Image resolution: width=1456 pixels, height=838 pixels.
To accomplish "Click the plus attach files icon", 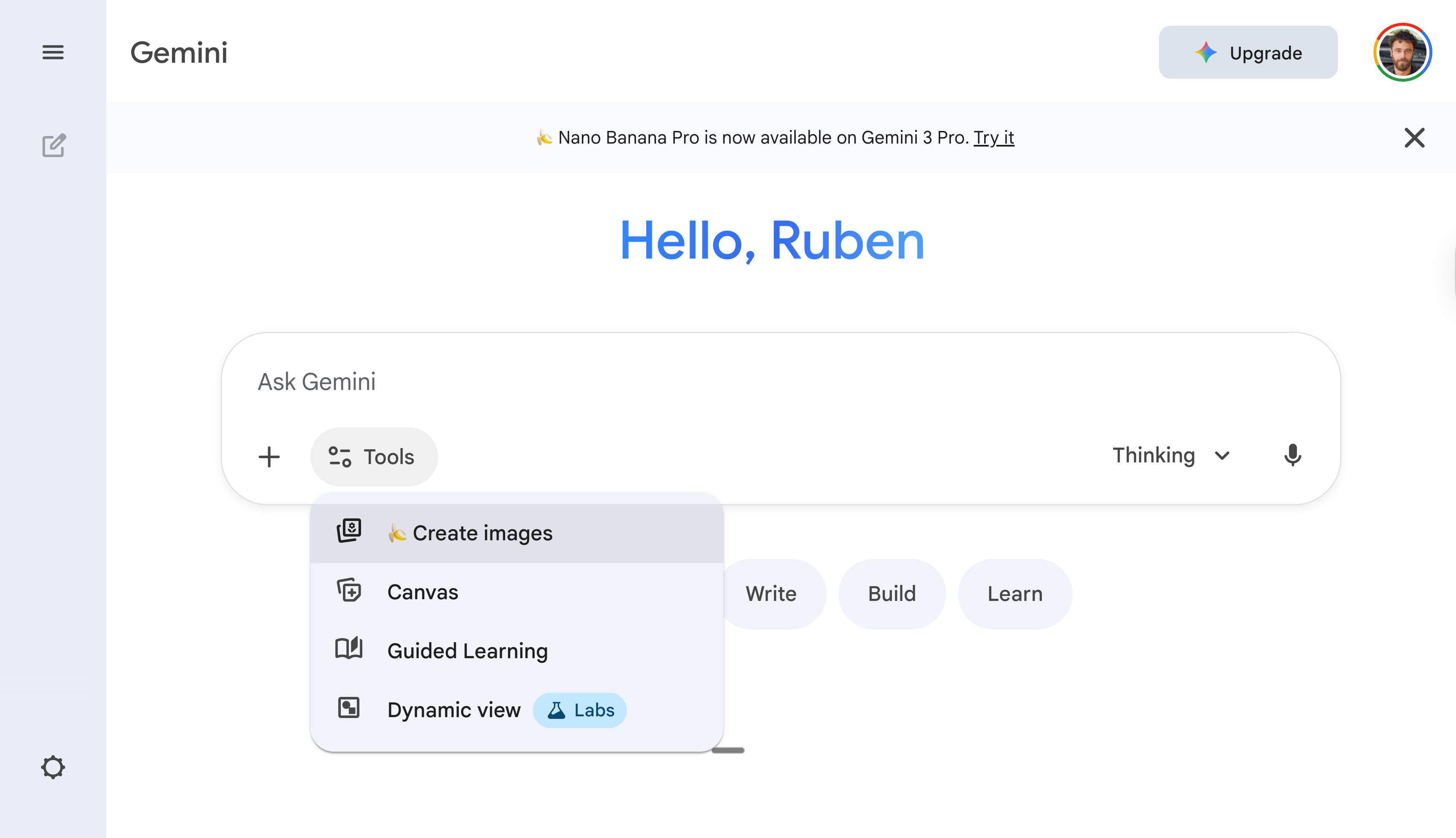I will coord(269,457).
